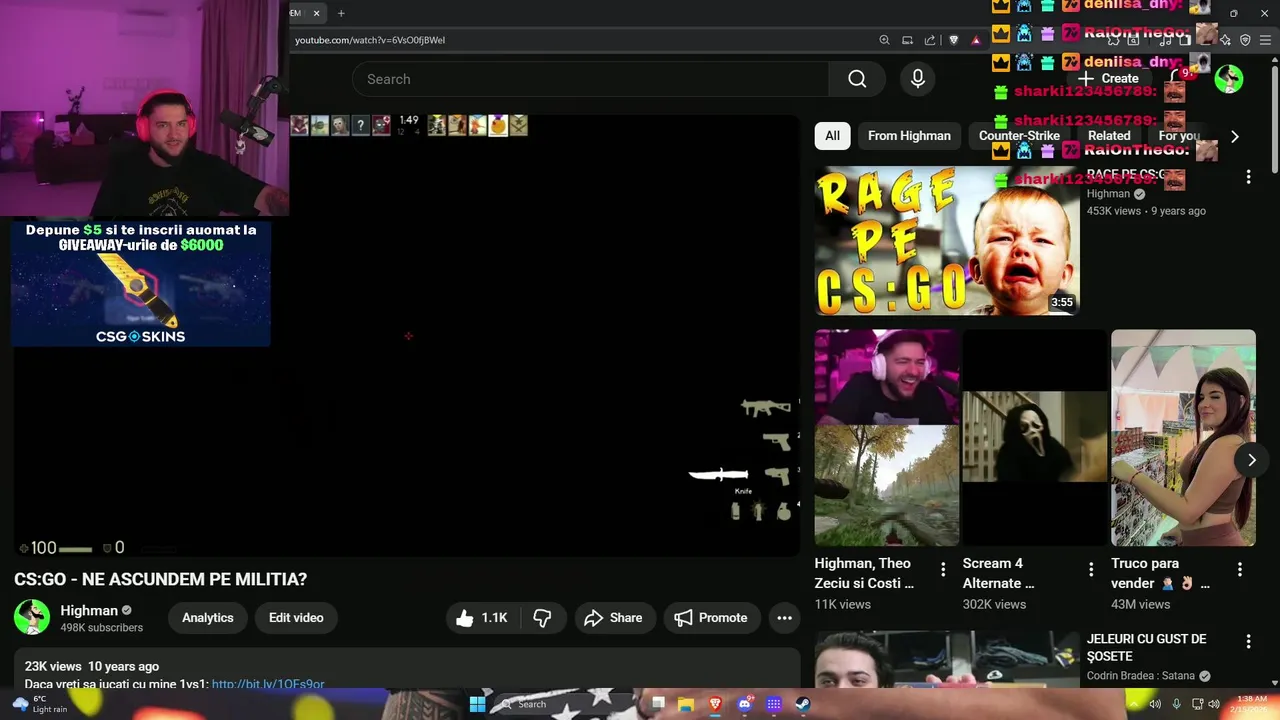Viewport: 1280px width, 720px height.
Task: Open the zoom indicator in address bar
Action: (x=884, y=40)
